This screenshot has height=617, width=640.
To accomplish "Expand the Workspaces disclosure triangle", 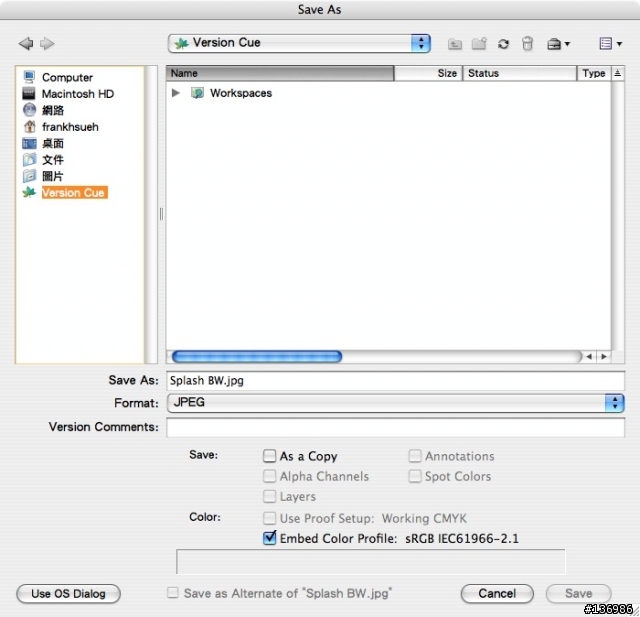I will (176, 93).
